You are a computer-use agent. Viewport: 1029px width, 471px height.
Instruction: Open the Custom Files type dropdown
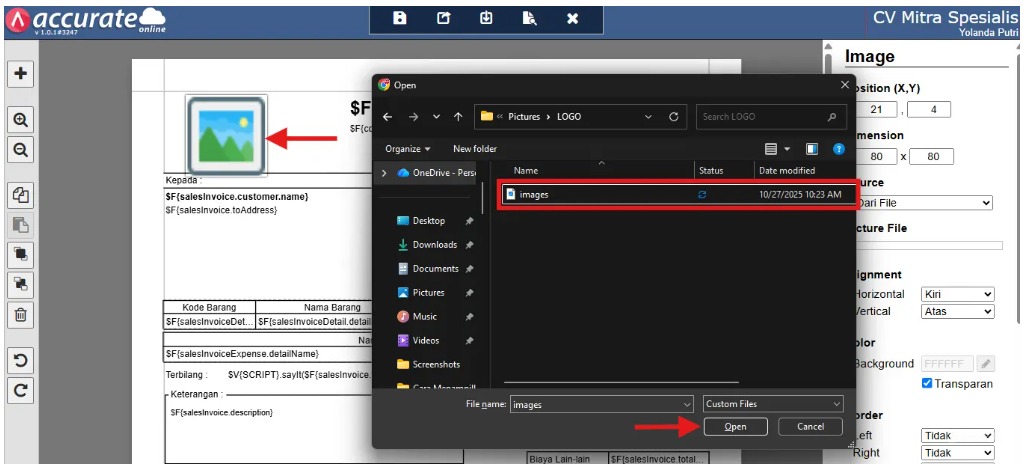(x=773, y=404)
